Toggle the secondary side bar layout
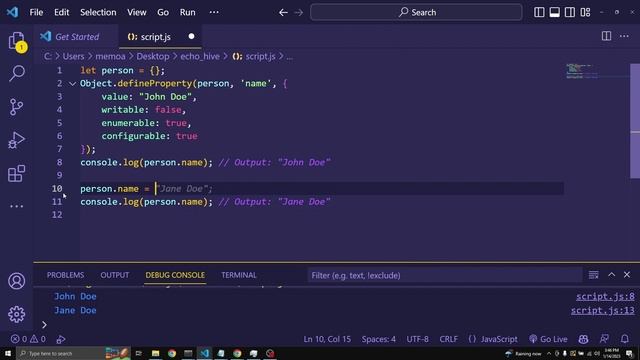The image size is (640, 360). pyautogui.click(x=570, y=12)
